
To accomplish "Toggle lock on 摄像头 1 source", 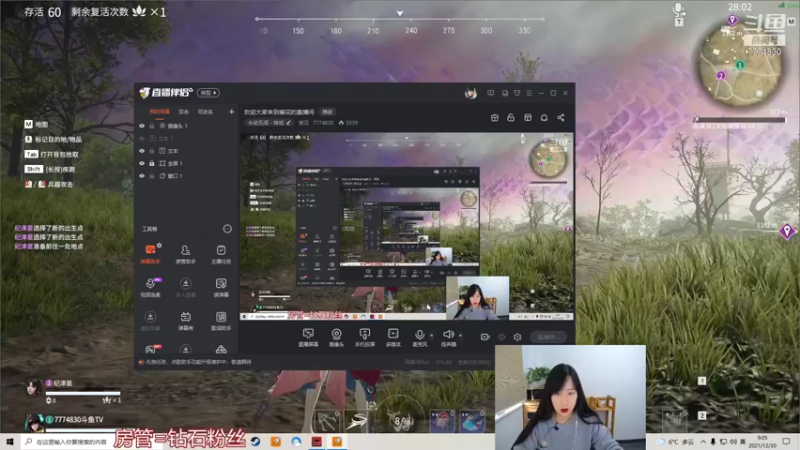I will pyautogui.click(x=152, y=126).
